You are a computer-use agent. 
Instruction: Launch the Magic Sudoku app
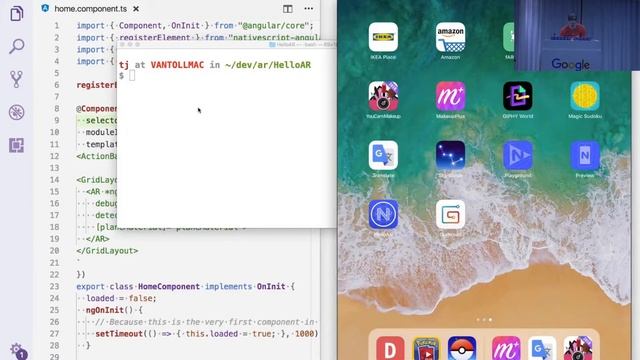coord(585,96)
